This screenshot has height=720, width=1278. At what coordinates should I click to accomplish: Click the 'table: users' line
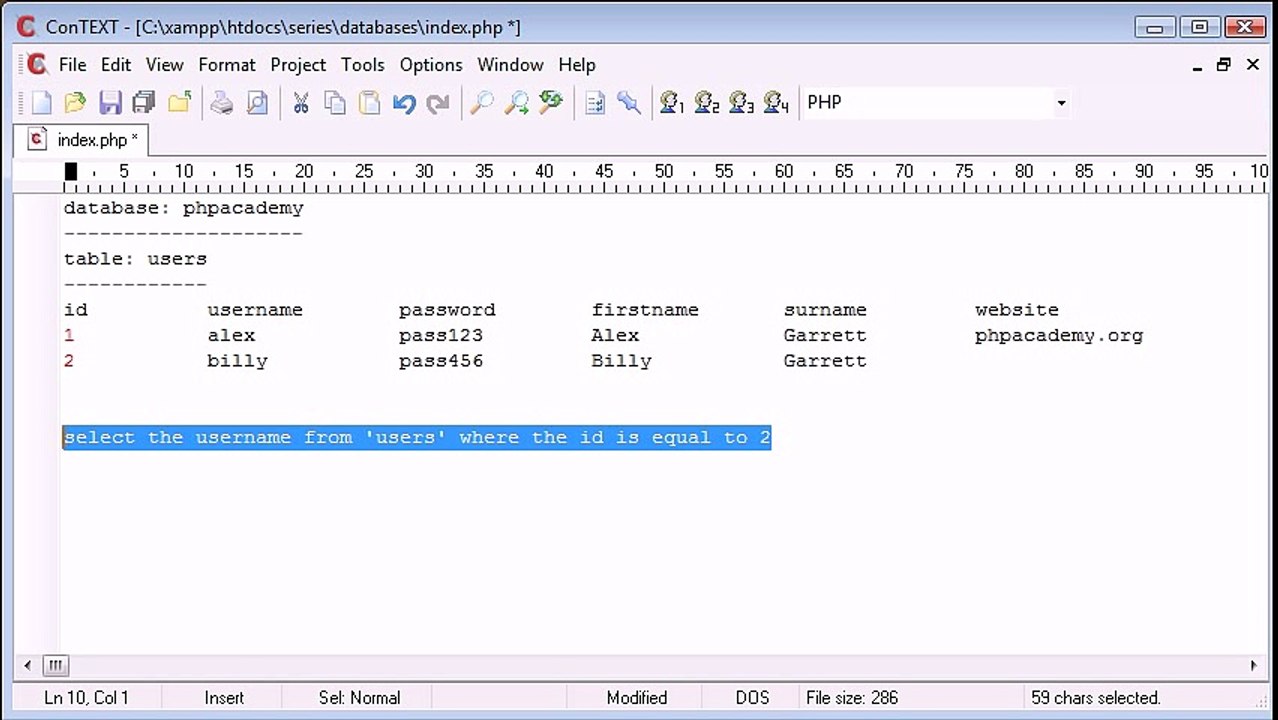(135, 259)
